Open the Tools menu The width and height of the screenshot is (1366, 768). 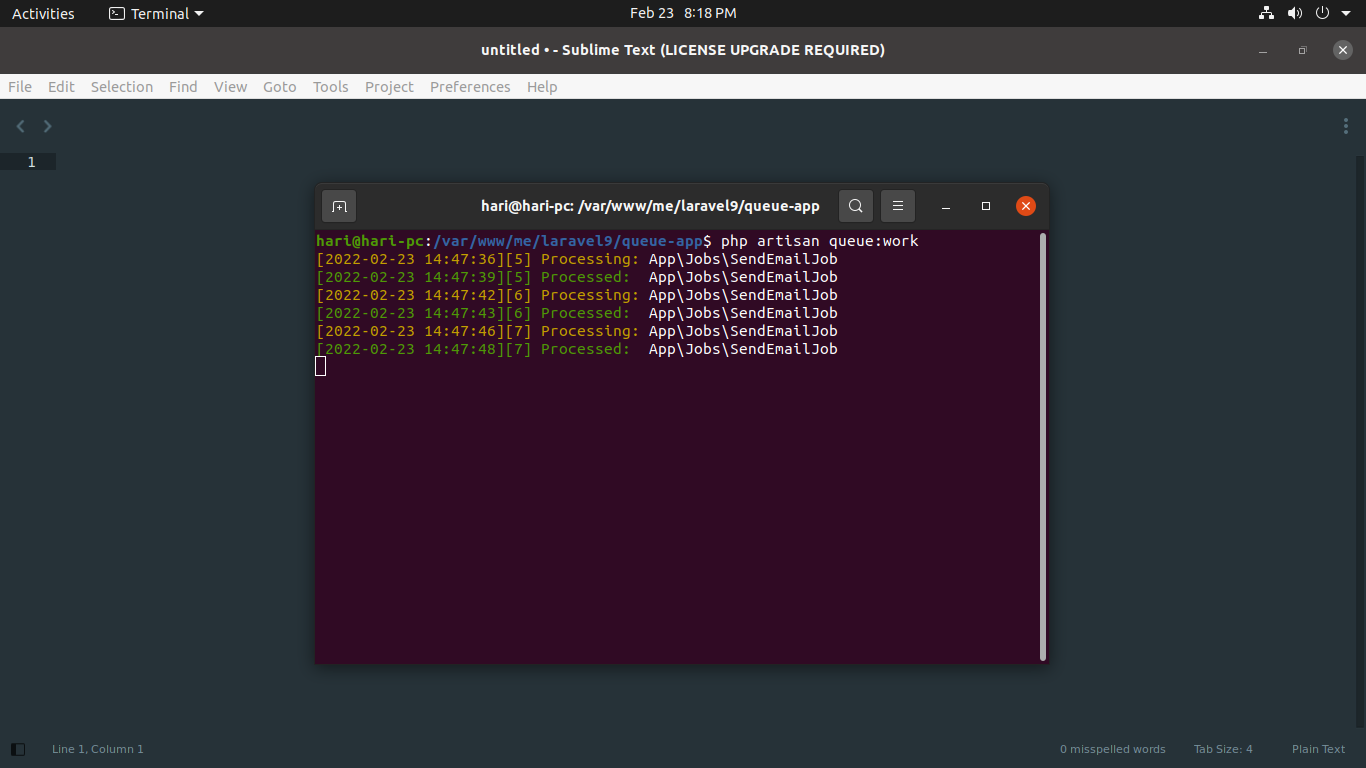pos(330,87)
